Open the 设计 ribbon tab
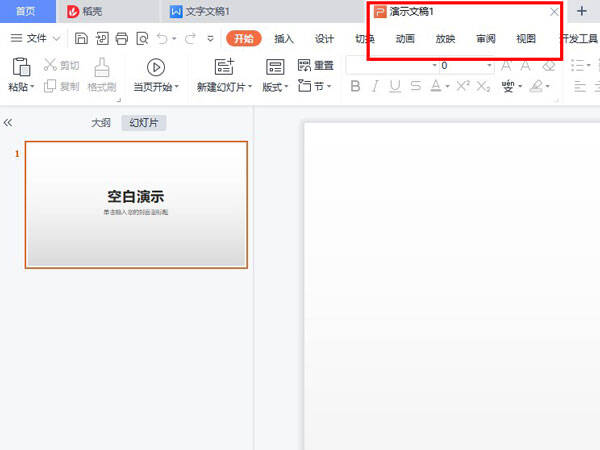The height and width of the screenshot is (450, 600). click(324, 39)
